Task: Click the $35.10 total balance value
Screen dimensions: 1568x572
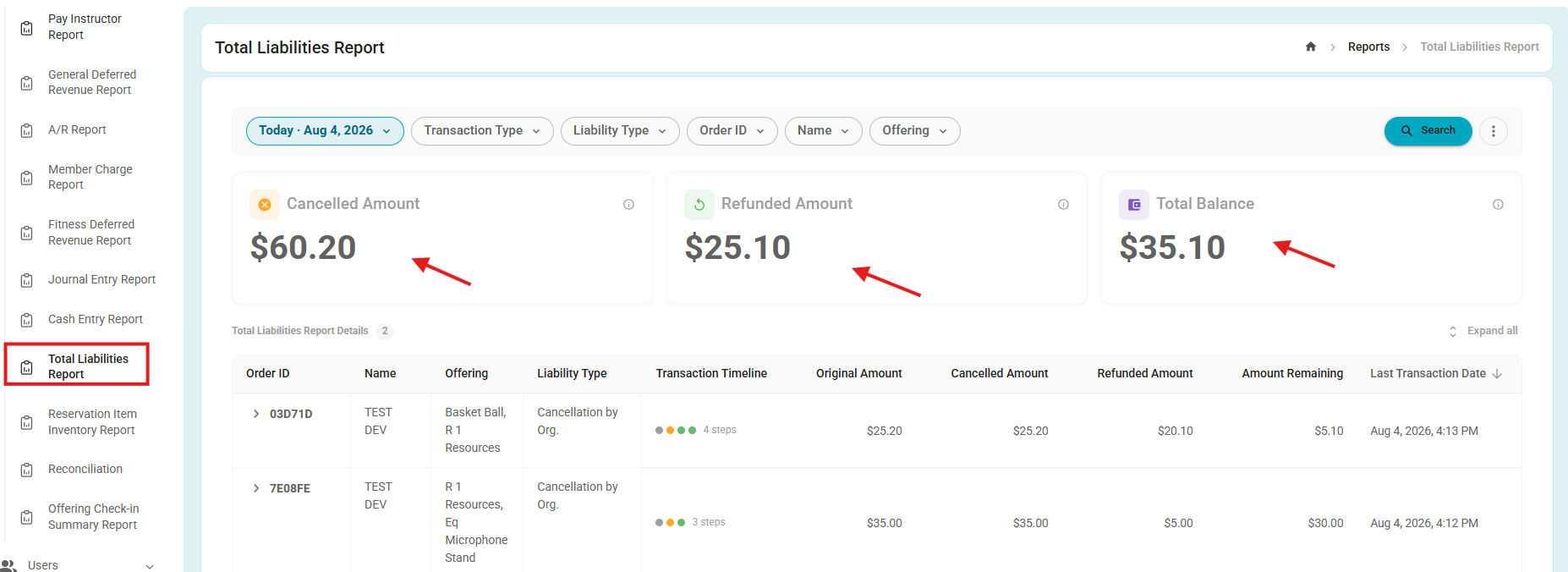Action: [x=1172, y=247]
